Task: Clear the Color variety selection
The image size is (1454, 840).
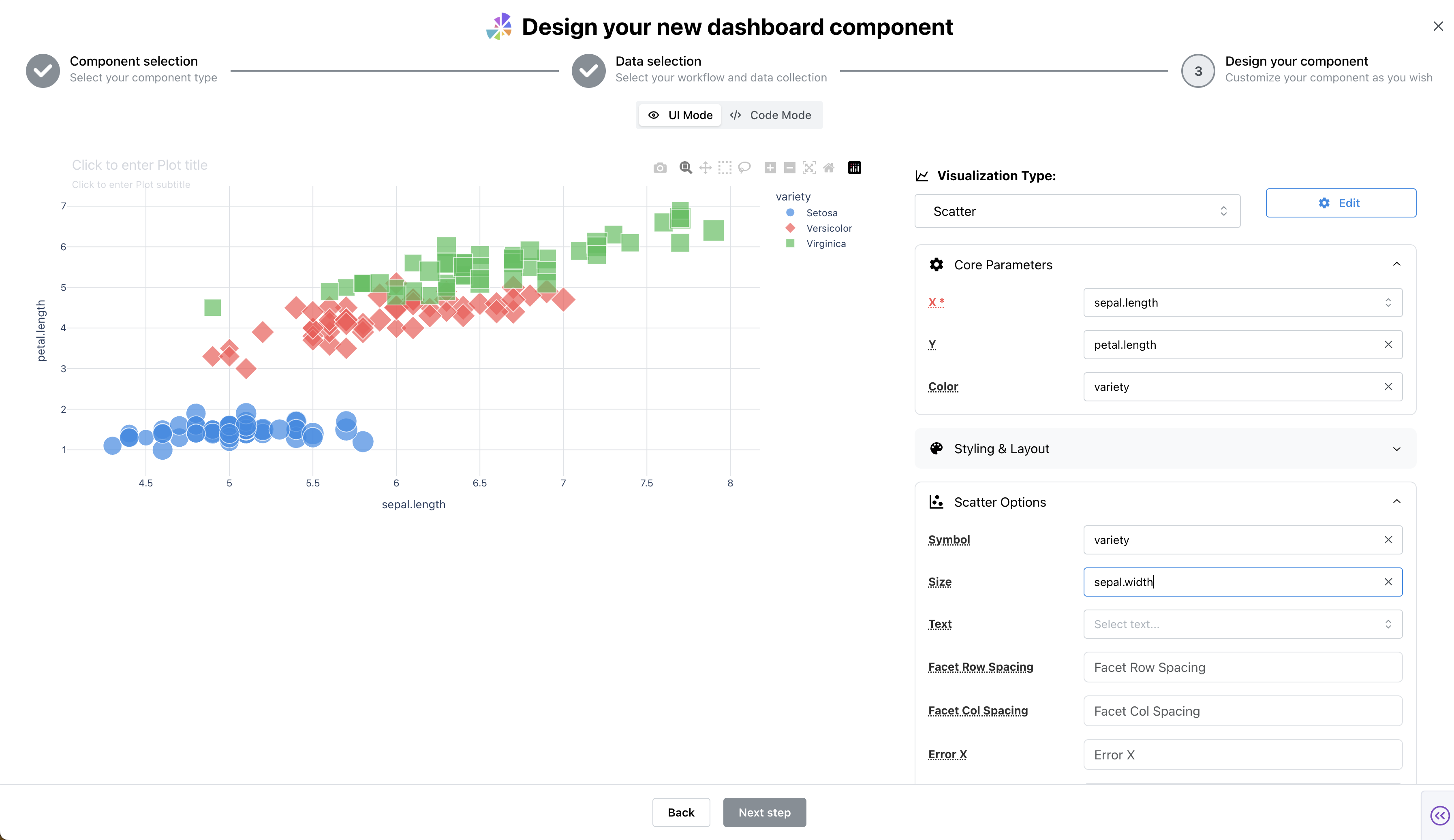Action: pos(1388,387)
